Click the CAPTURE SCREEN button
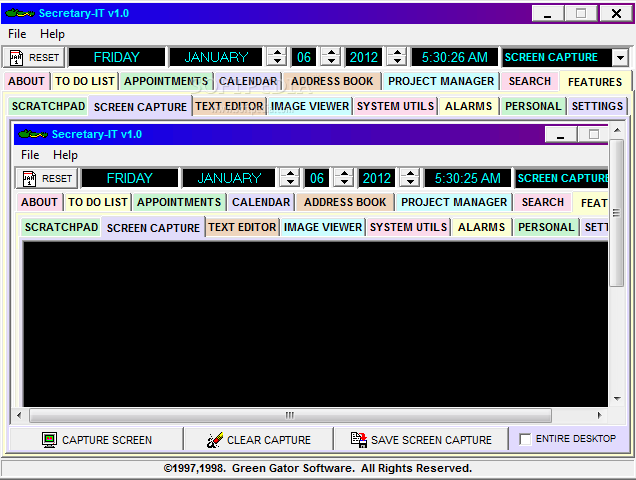This screenshot has width=636, height=480. (97, 439)
